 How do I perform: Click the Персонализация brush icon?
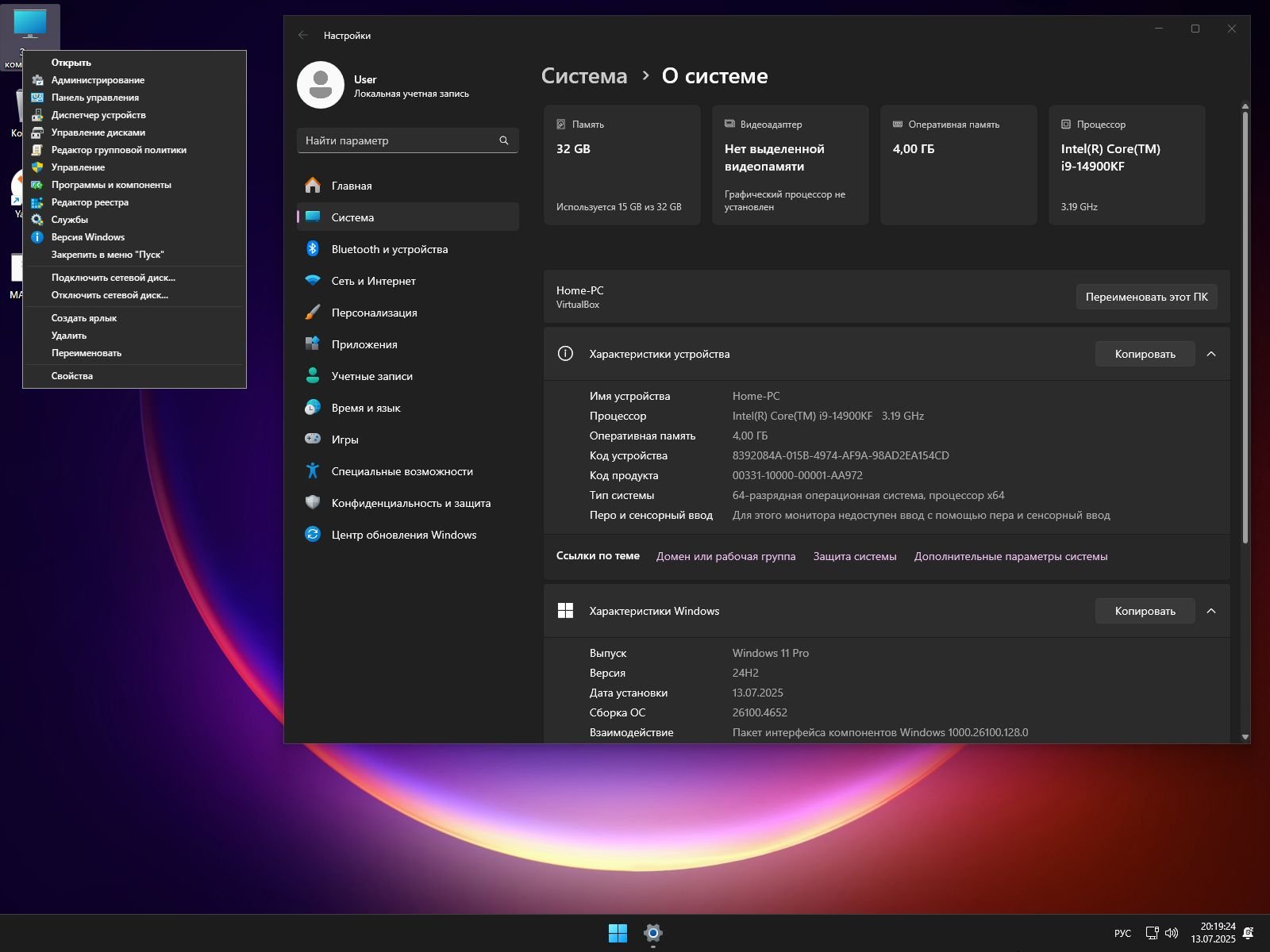click(313, 313)
